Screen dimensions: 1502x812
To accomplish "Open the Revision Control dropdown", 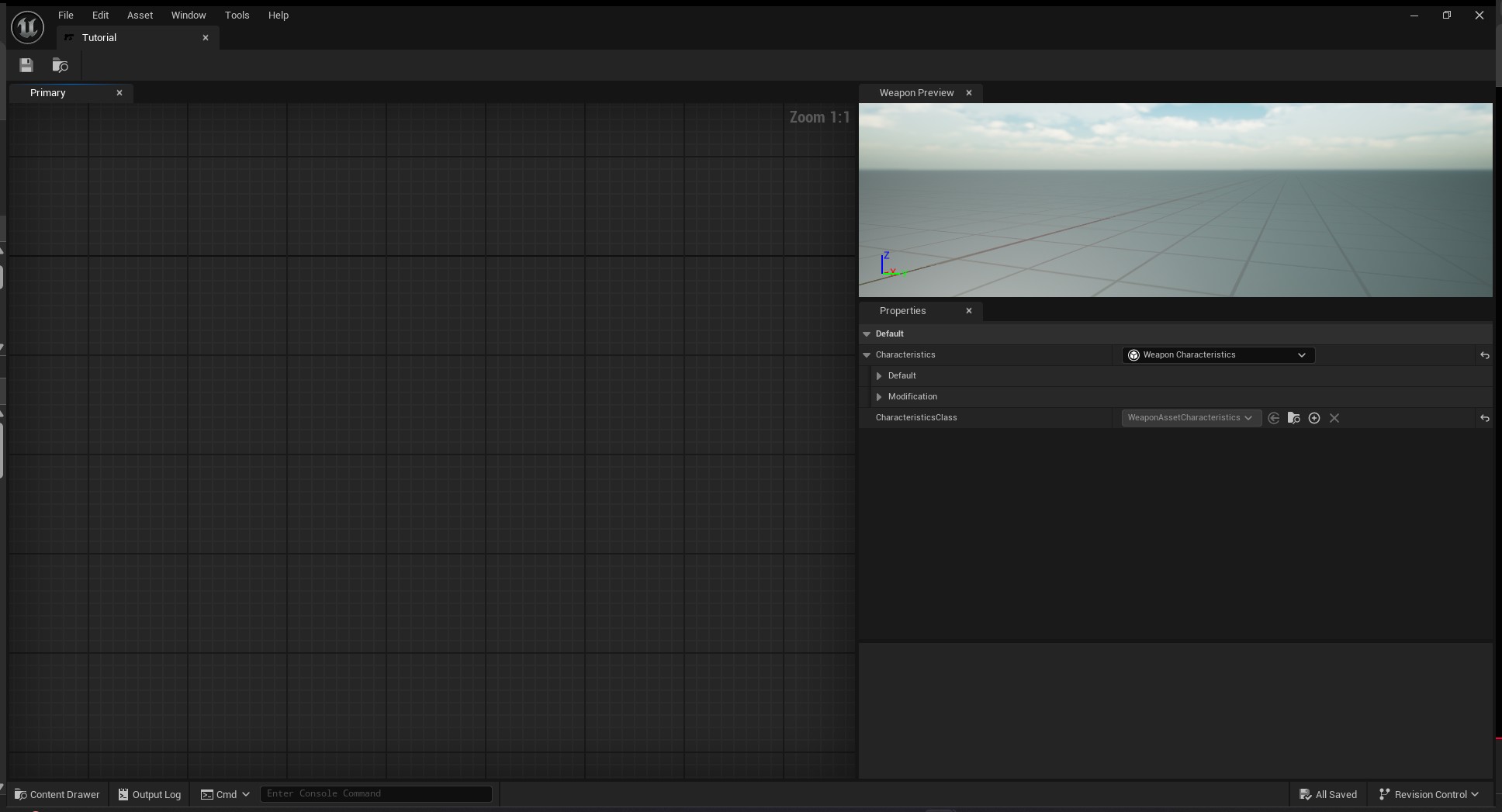I will click(1429, 794).
